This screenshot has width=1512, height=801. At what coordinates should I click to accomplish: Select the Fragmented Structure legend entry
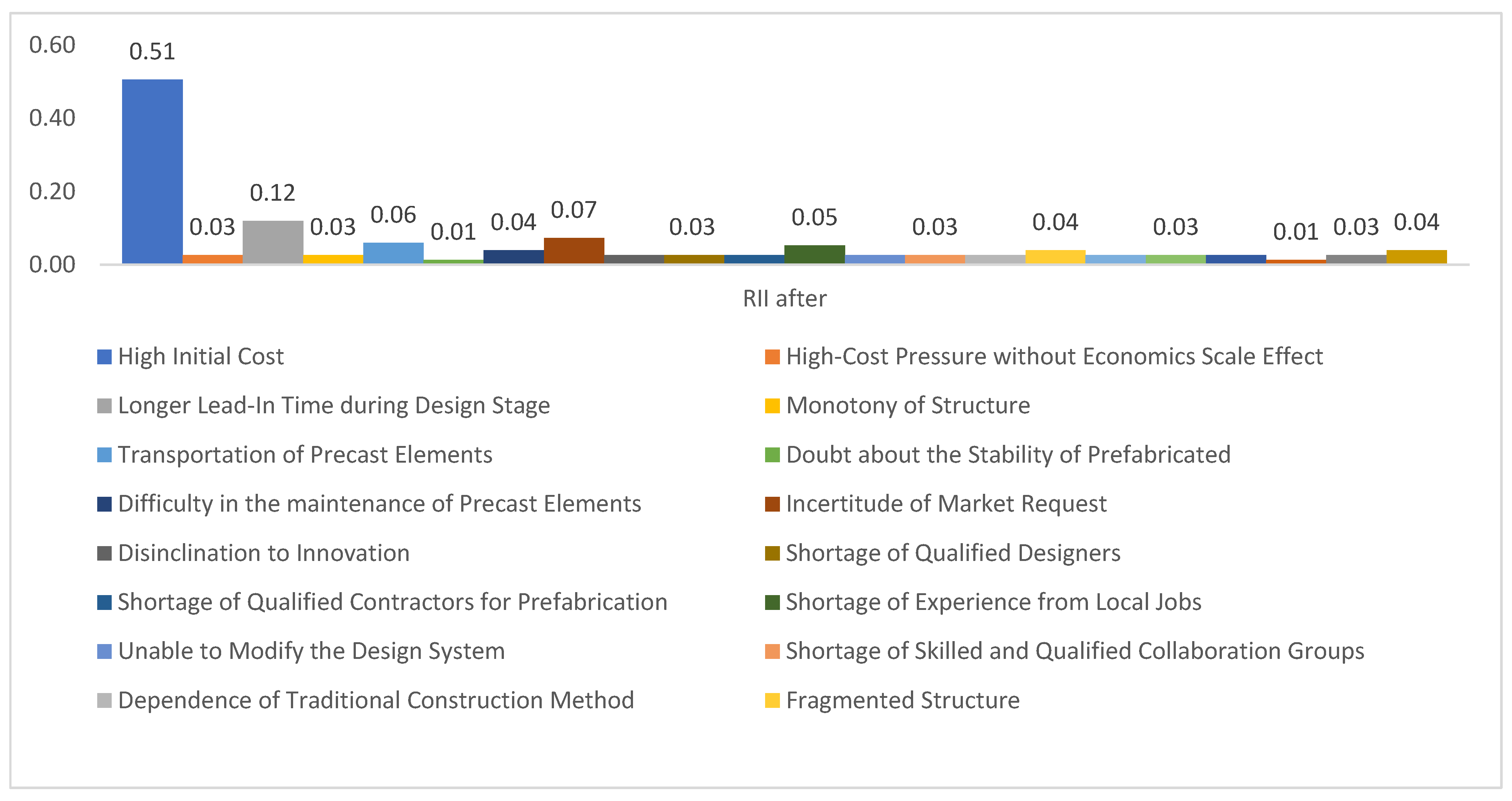coord(902,701)
